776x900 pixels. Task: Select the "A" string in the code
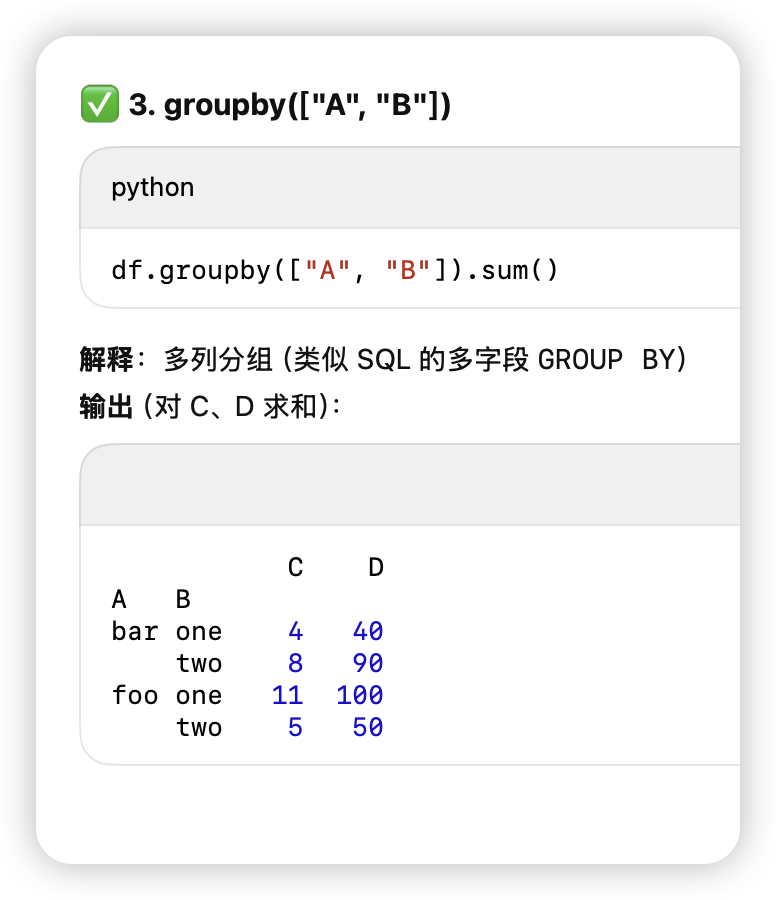pos(327,270)
